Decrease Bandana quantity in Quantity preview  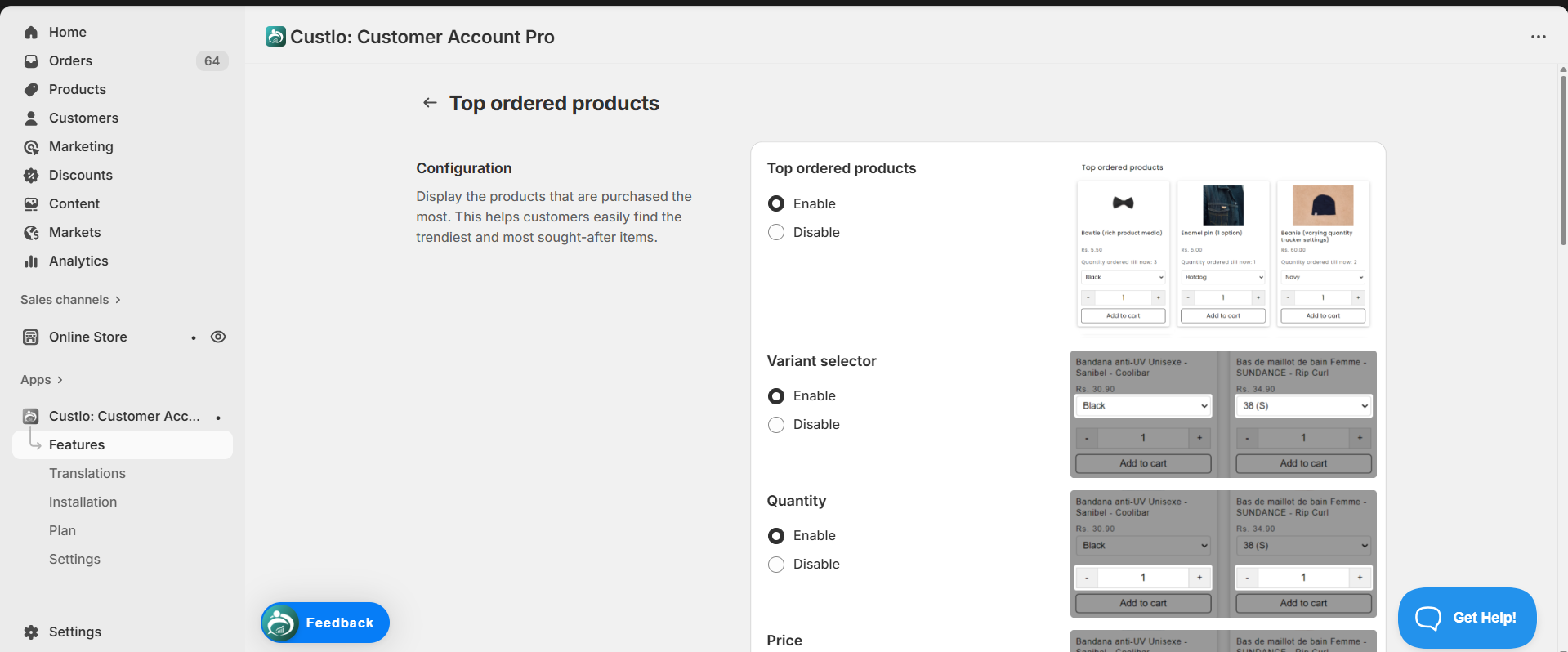pyautogui.click(x=1087, y=578)
